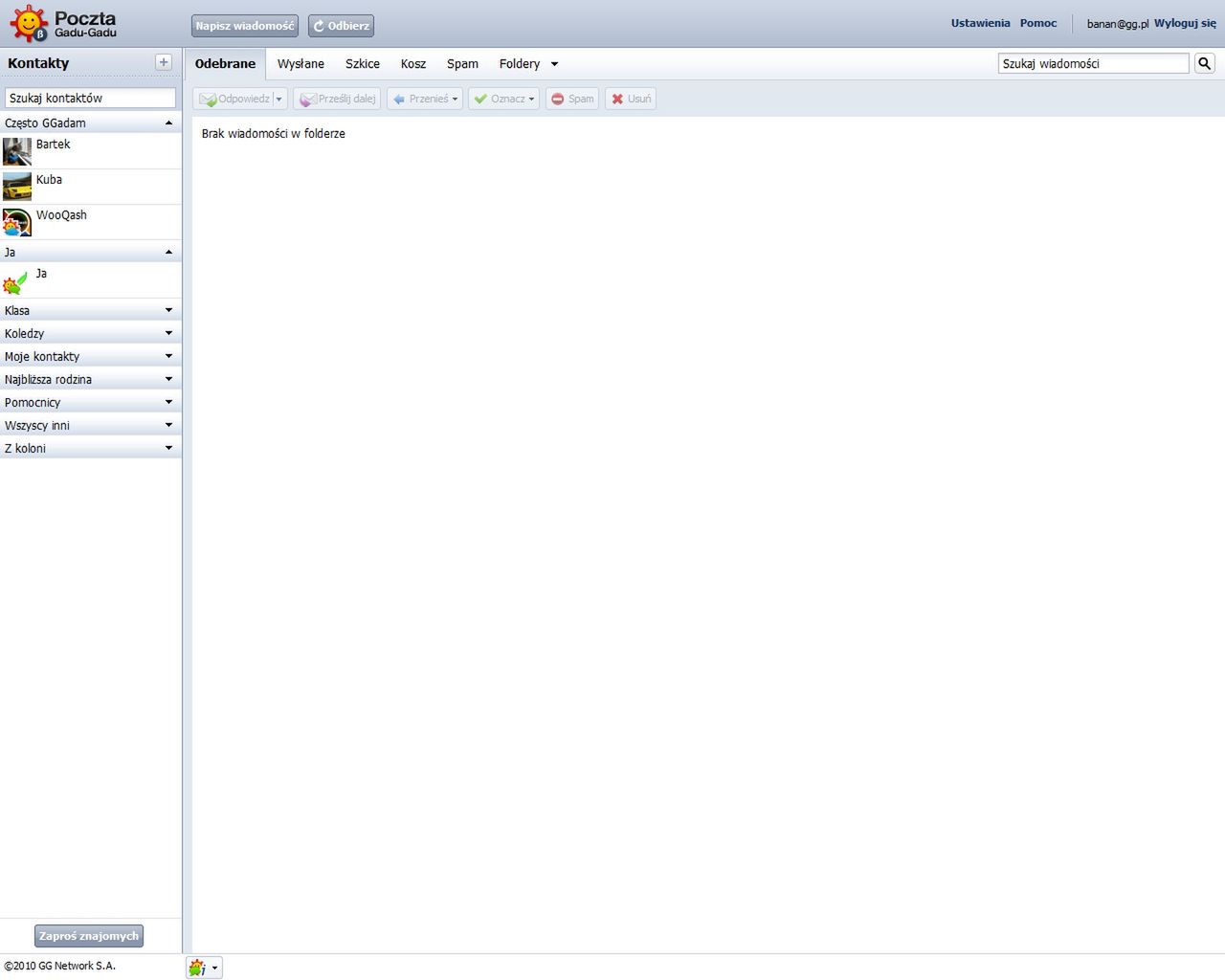Select contact name WooQash

pyautogui.click(x=61, y=215)
